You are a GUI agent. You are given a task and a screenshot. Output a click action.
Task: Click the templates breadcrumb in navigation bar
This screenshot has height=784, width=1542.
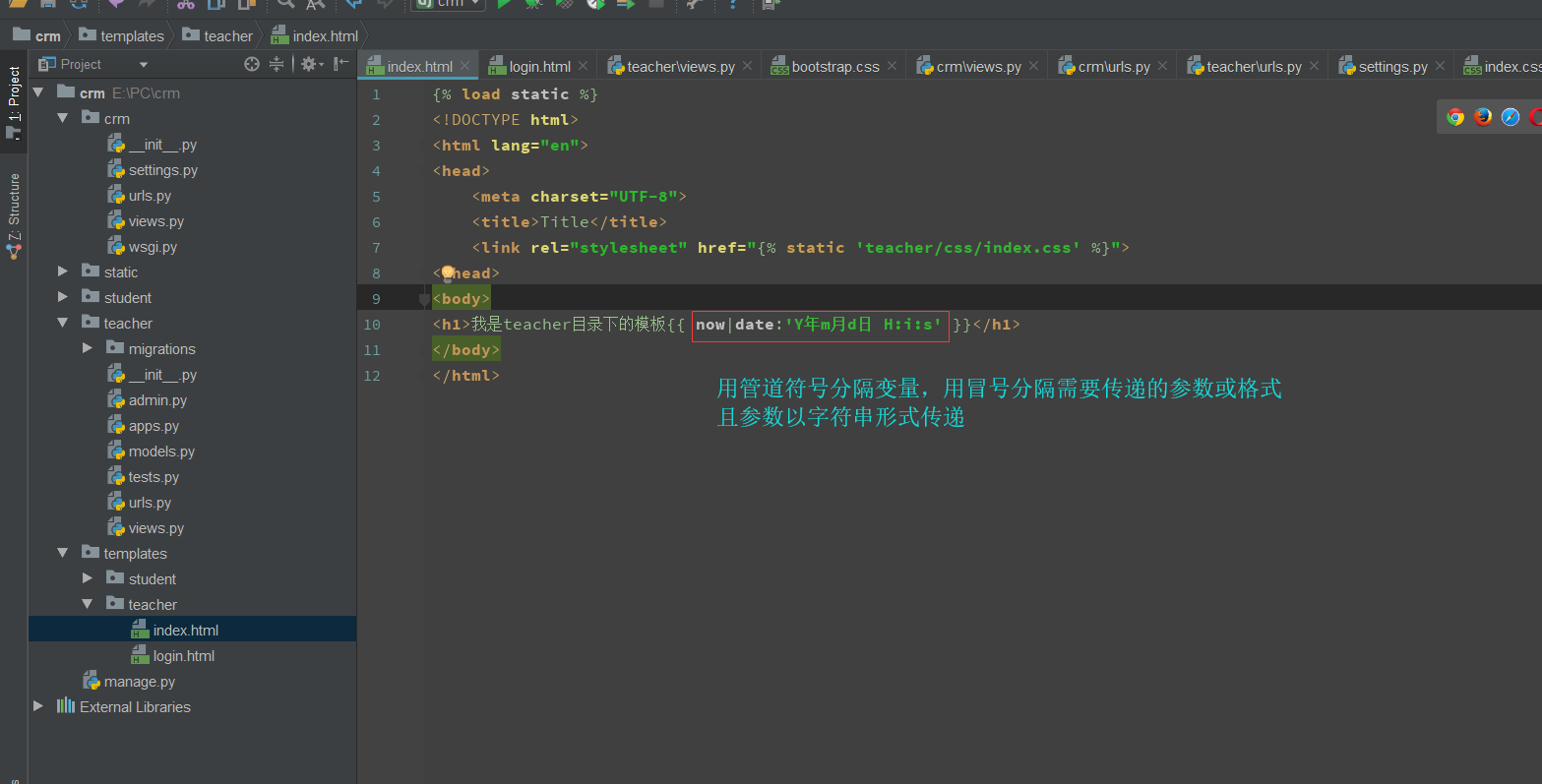(122, 35)
